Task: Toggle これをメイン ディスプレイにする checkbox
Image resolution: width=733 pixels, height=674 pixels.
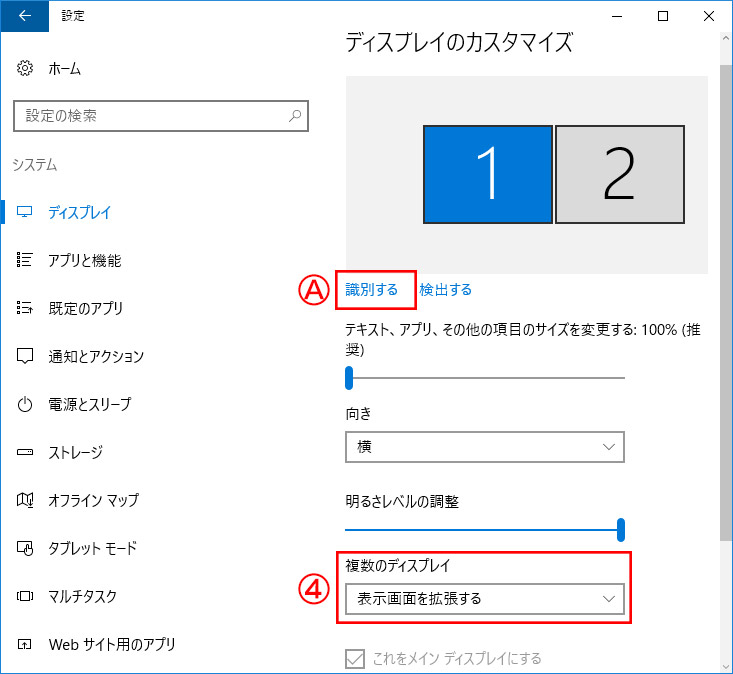Action: click(x=355, y=658)
